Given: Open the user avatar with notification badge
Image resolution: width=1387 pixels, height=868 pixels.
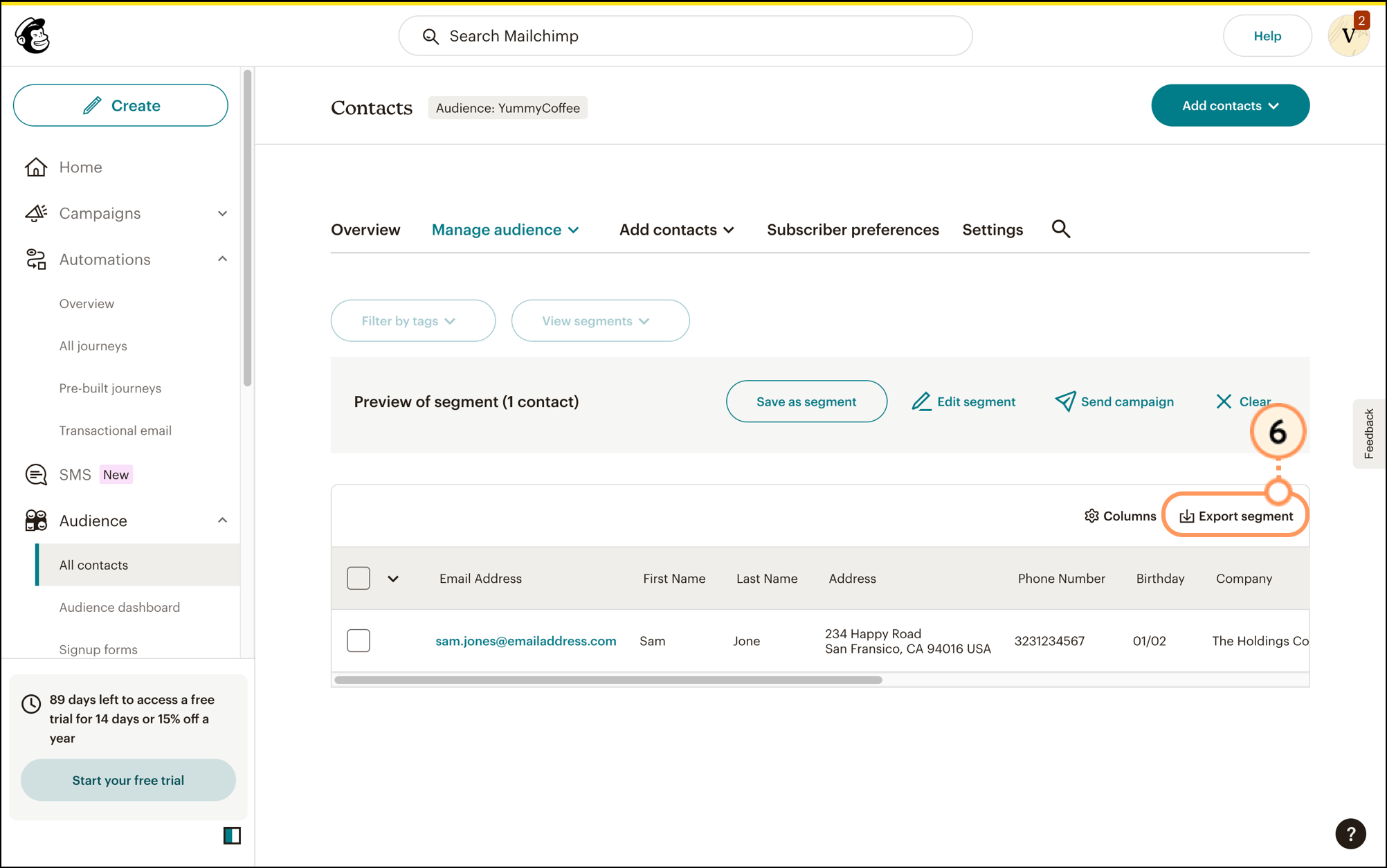Looking at the screenshot, I should coord(1348,35).
